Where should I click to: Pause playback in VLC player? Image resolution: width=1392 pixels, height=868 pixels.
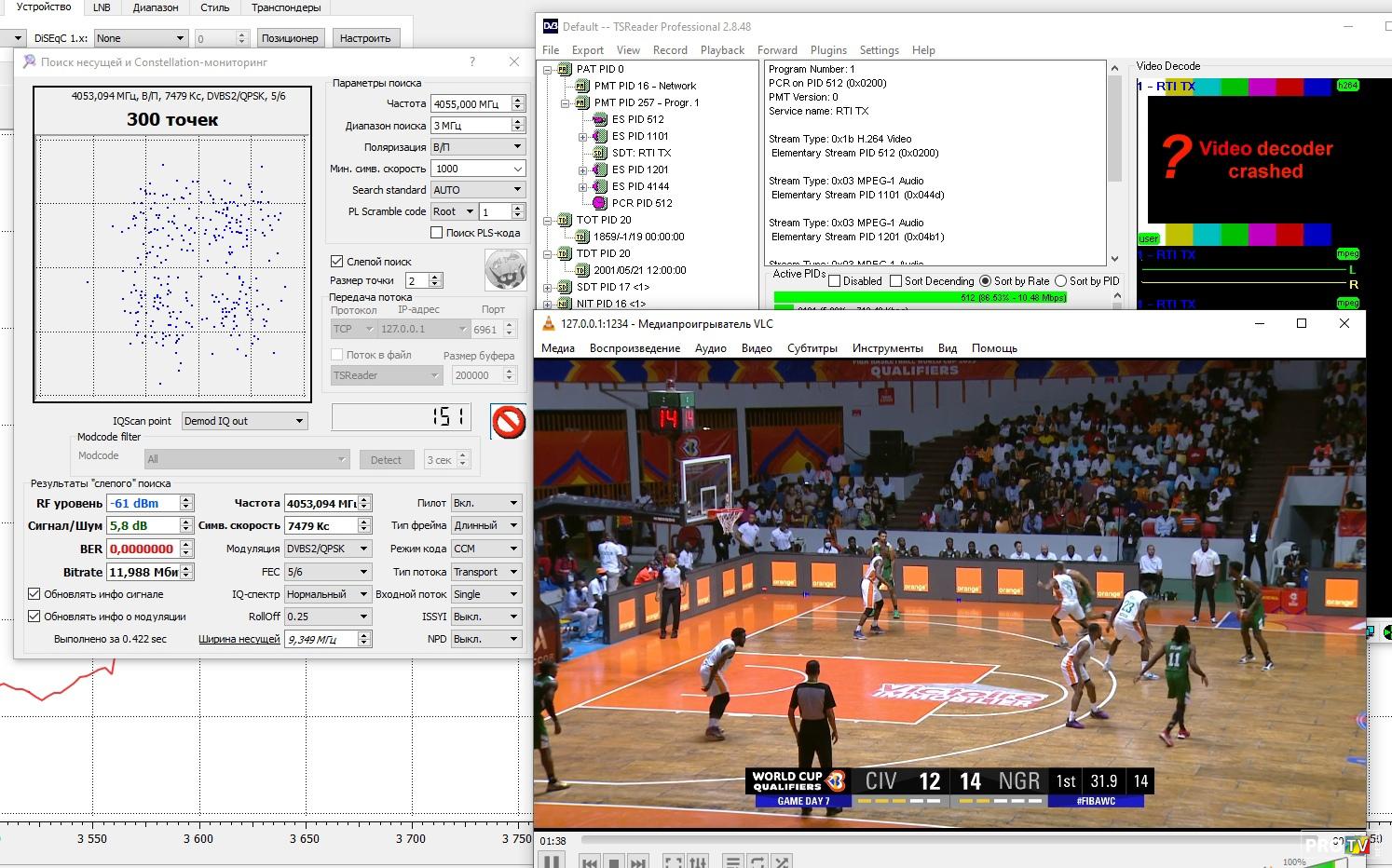click(x=552, y=861)
